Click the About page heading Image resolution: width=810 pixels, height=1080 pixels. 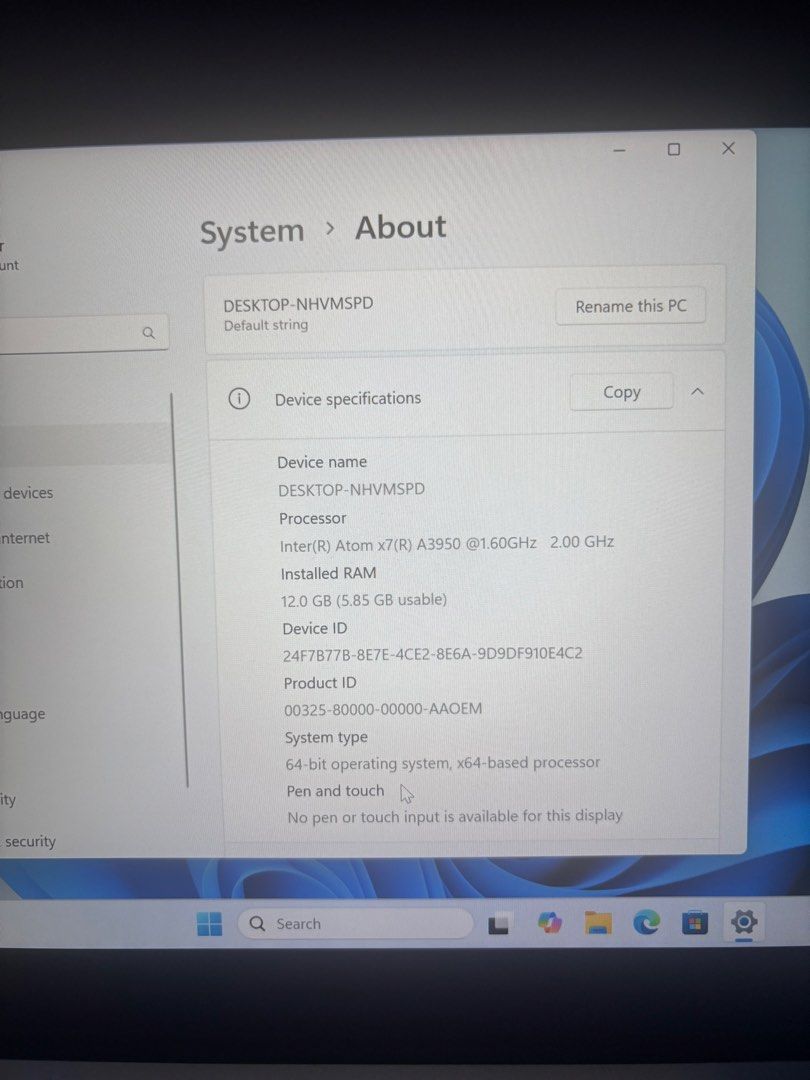pos(401,228)
